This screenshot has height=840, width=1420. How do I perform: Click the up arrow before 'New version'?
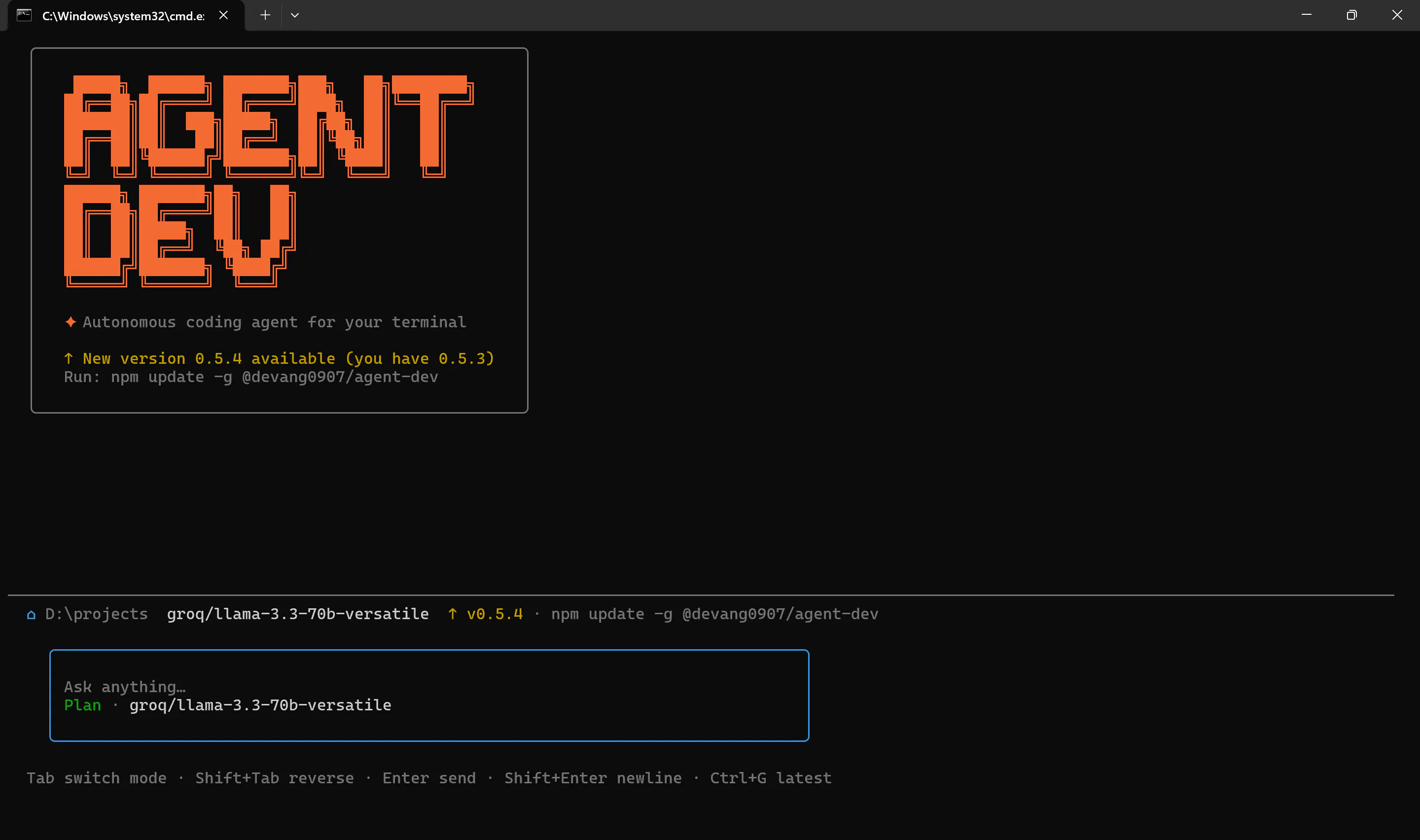click(69, 358)
